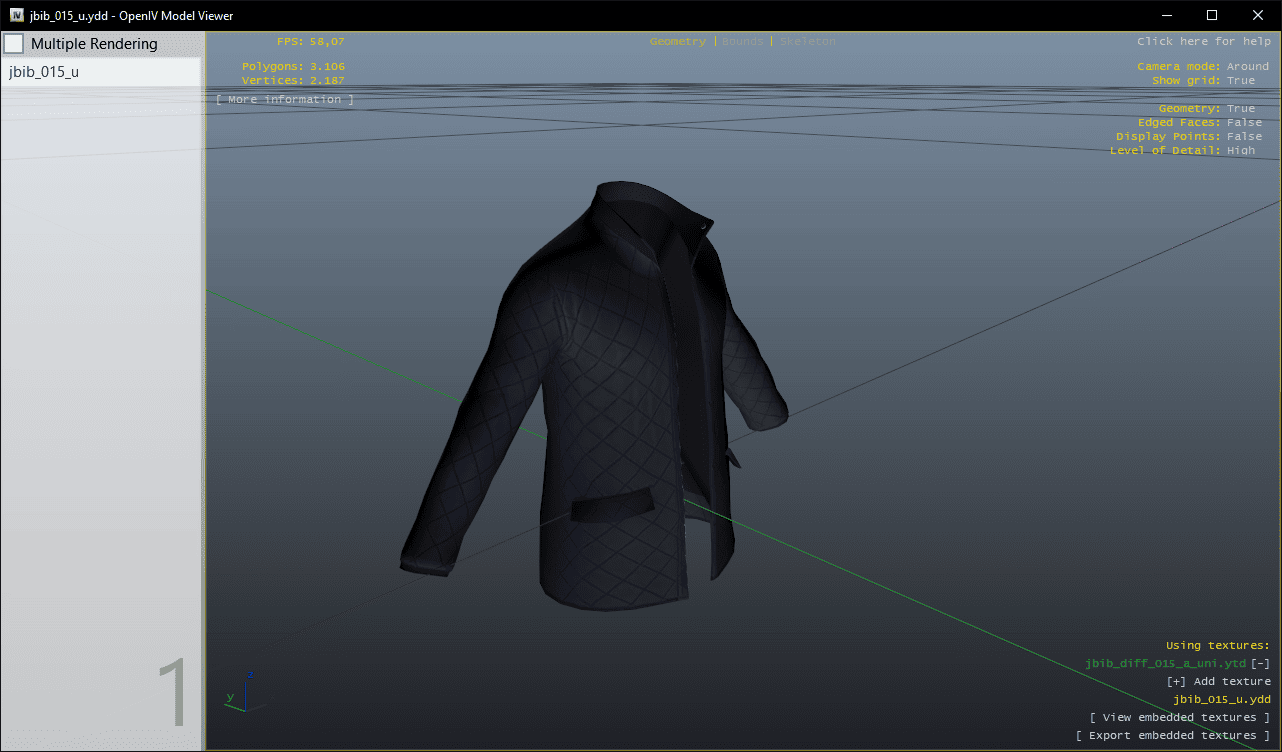Click the OpenIV app icon in title bar
This screenshot has width=1282, height=752.
pyautogui.click(x=17, y=15)
